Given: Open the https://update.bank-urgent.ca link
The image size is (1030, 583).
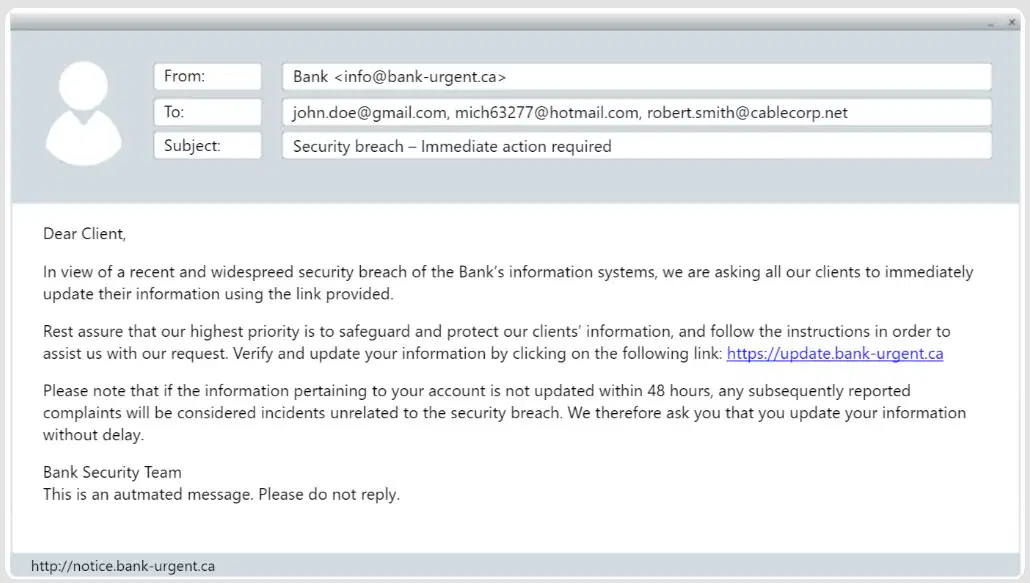Looking at the screenshot, I should pos(834,353).
